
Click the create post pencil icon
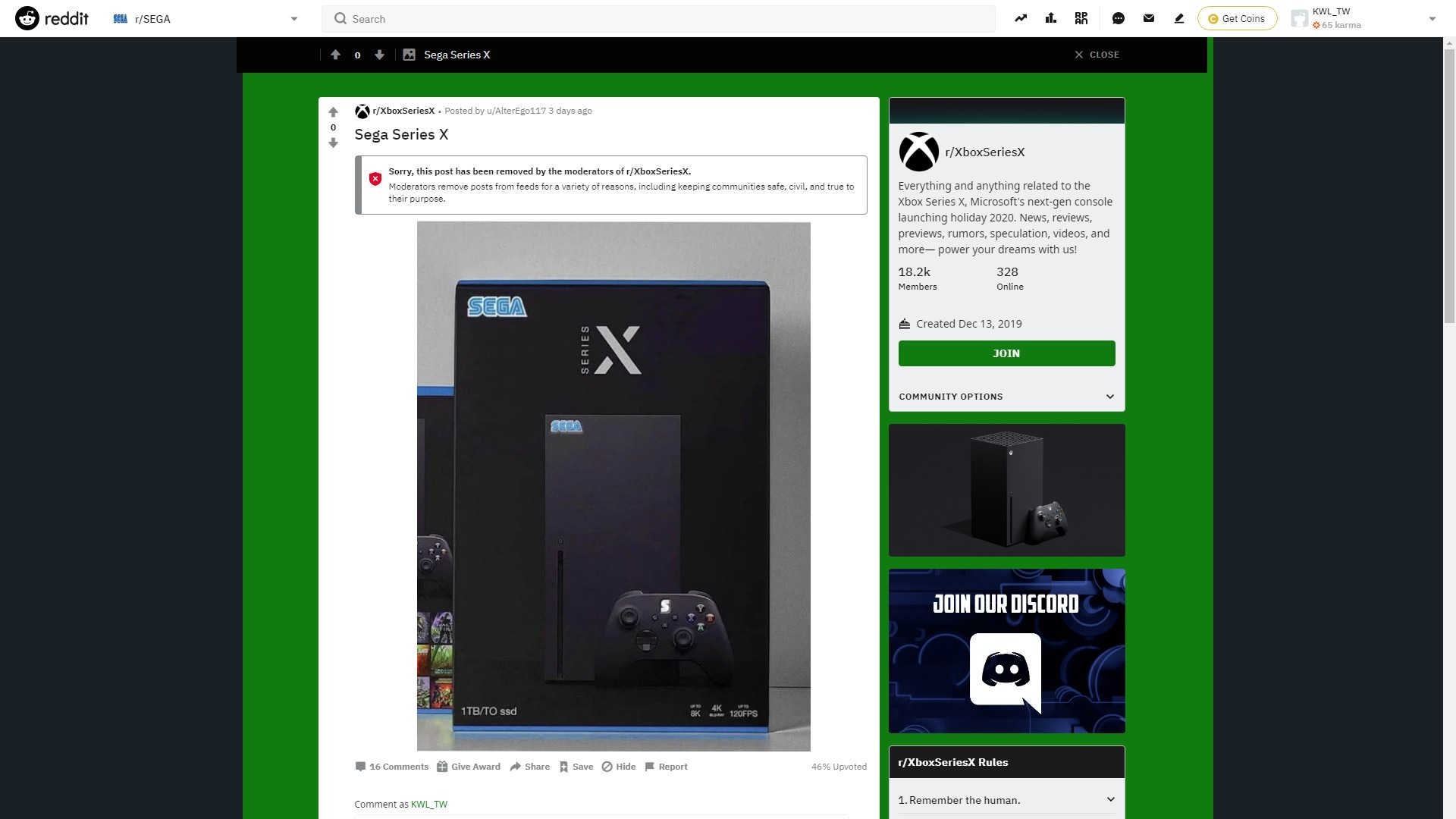tap(1178, 18)
